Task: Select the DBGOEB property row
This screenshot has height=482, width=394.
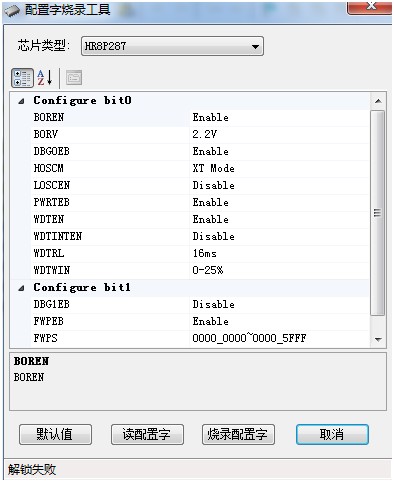Action: click(x=201, y=152)
